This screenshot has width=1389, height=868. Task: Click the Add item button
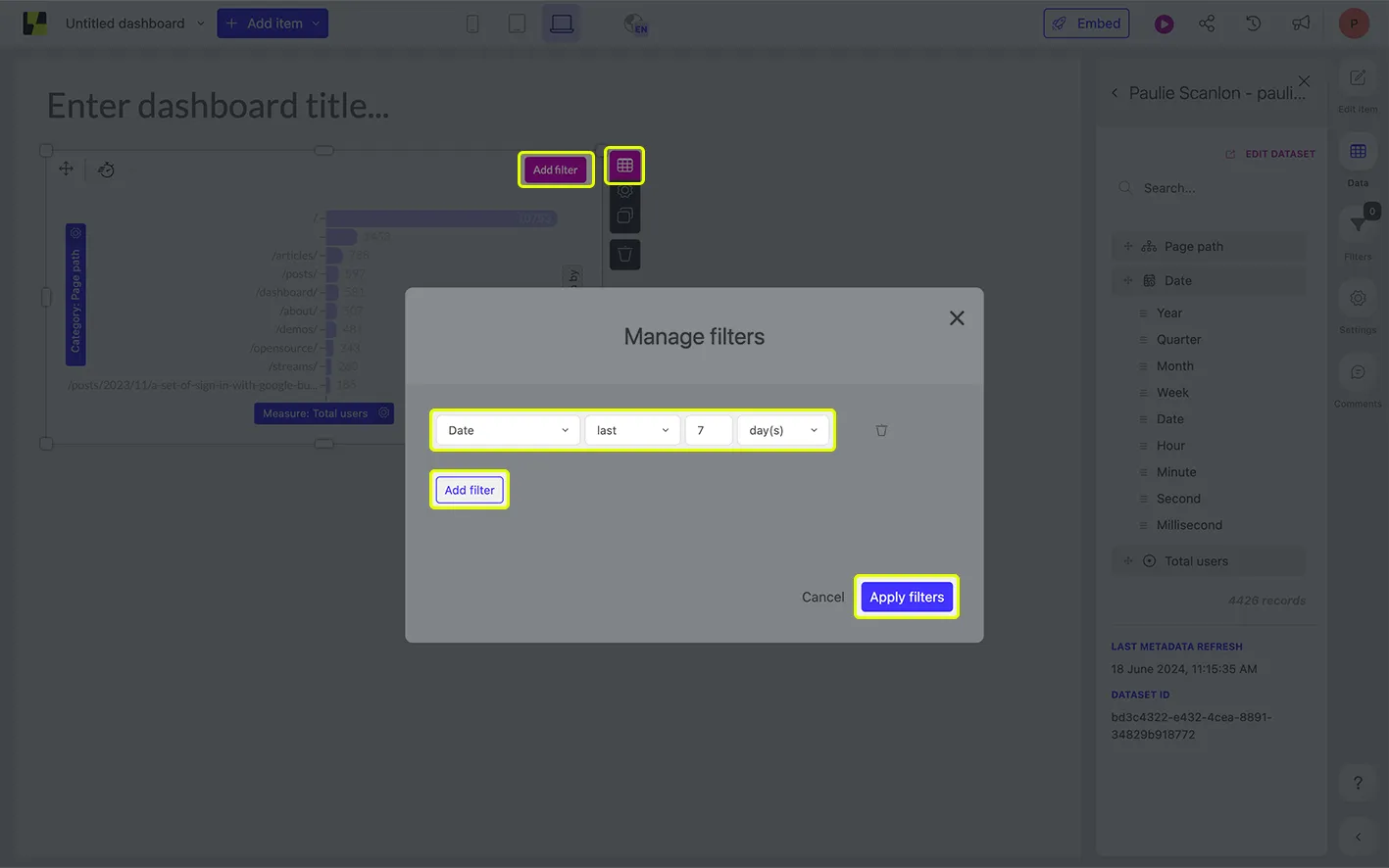(273, 24)
